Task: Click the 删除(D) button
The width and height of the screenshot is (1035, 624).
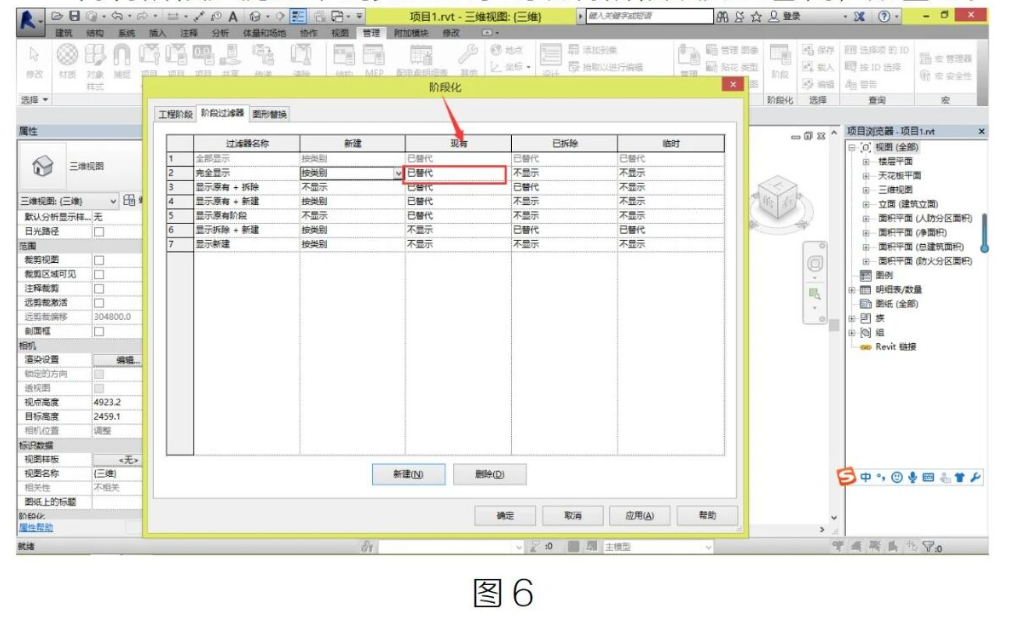Action: click(x=489, y=474)
